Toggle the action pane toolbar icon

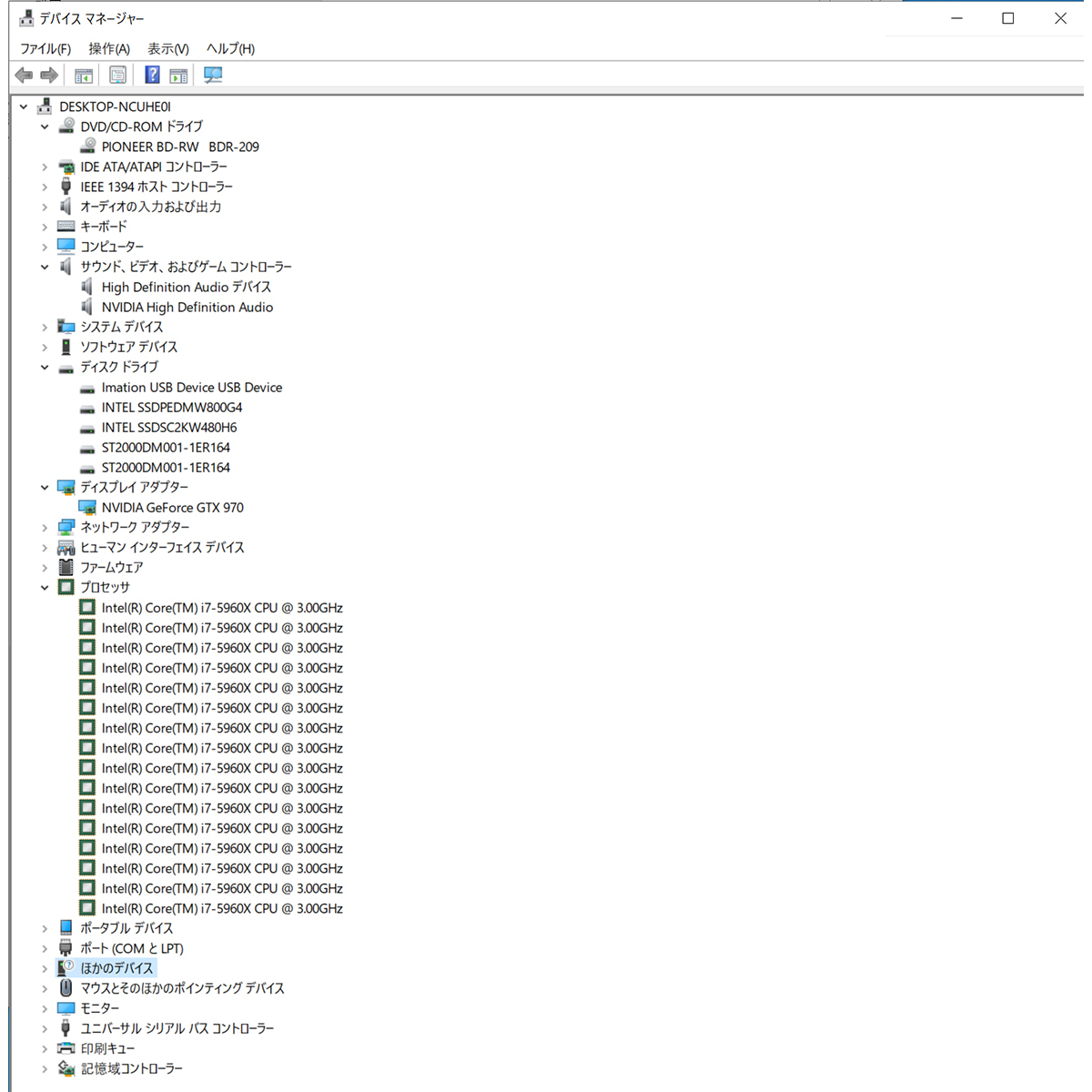click(x=178, y=76)
